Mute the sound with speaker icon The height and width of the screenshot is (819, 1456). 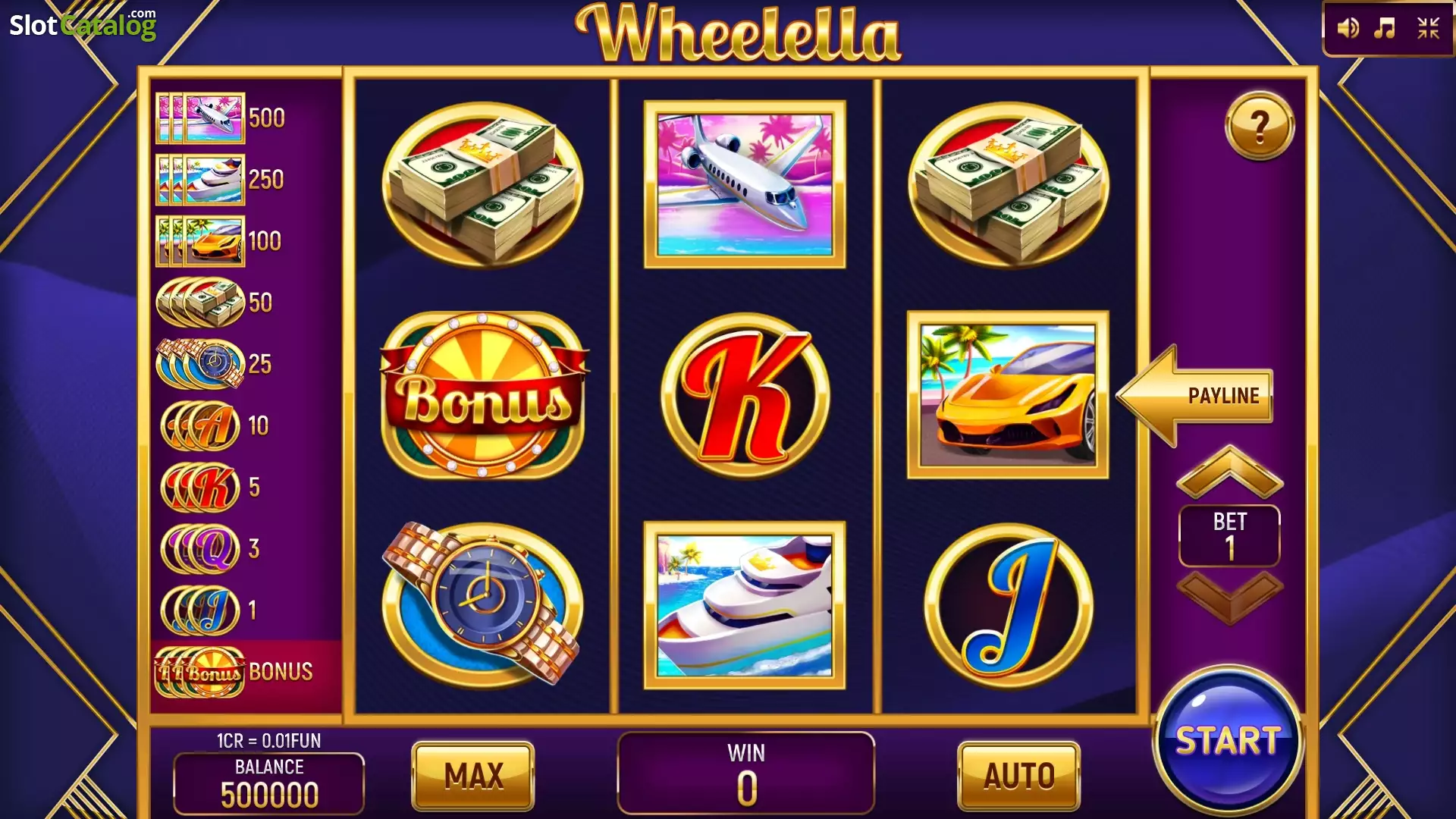[x=1348, y=29]
